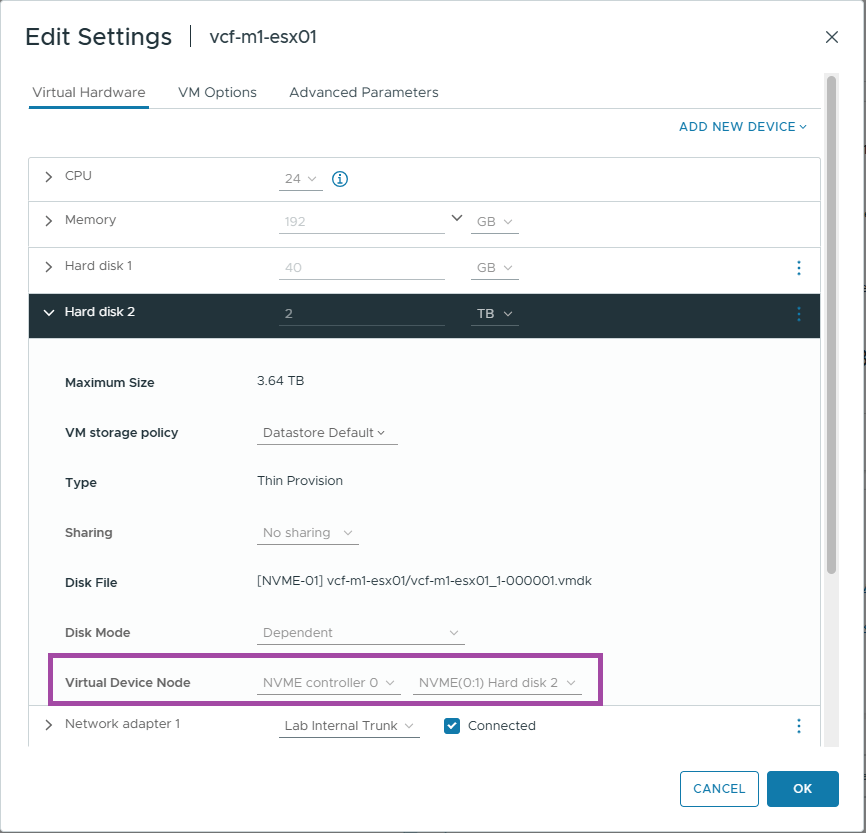Open Network adapter 1 three-dot options menu

798,726
